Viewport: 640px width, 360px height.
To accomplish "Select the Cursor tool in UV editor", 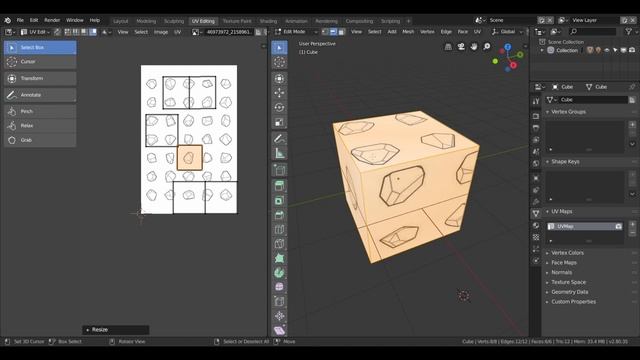I will point(40,62).
